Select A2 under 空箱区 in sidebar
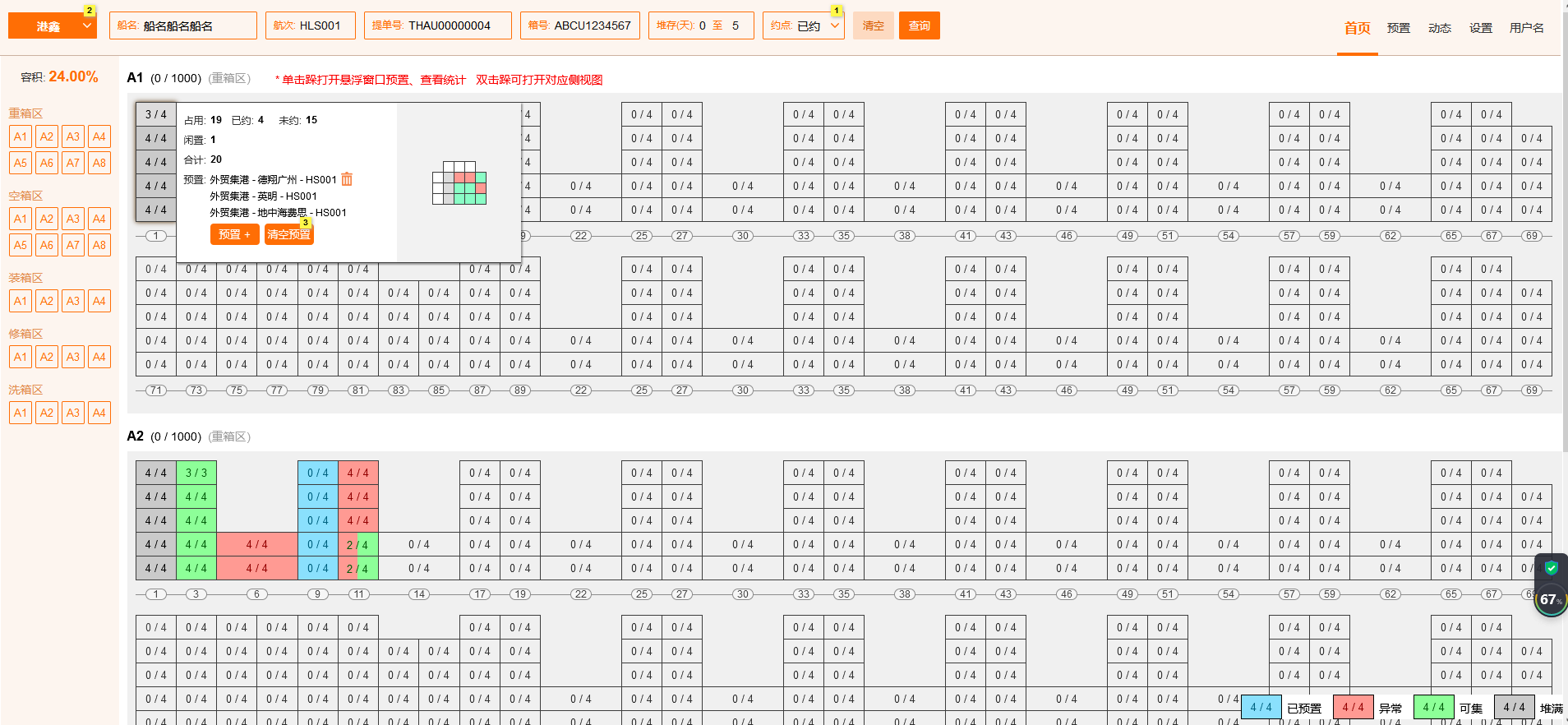Image resolution: width=1568 pixels, height=725 pixels. pos(47,219)
